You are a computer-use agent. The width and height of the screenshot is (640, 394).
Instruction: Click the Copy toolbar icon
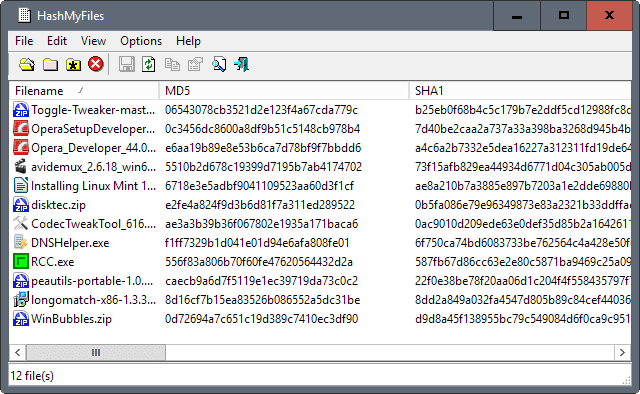coord(172,65)
